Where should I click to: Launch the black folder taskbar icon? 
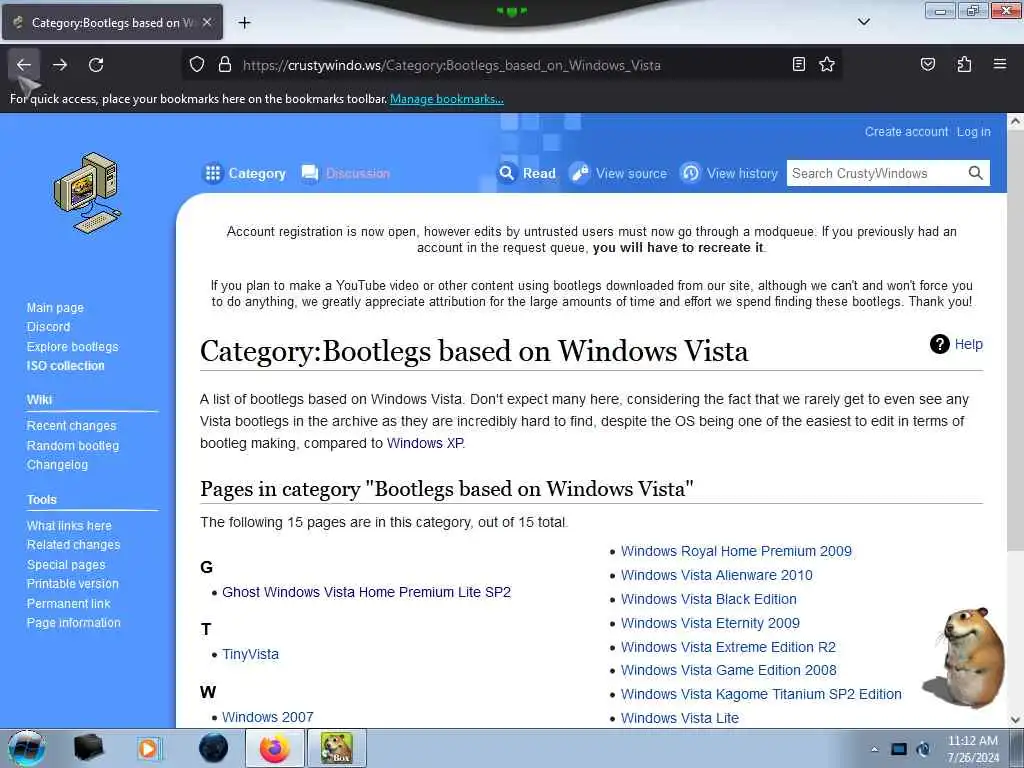pos(88,748)
